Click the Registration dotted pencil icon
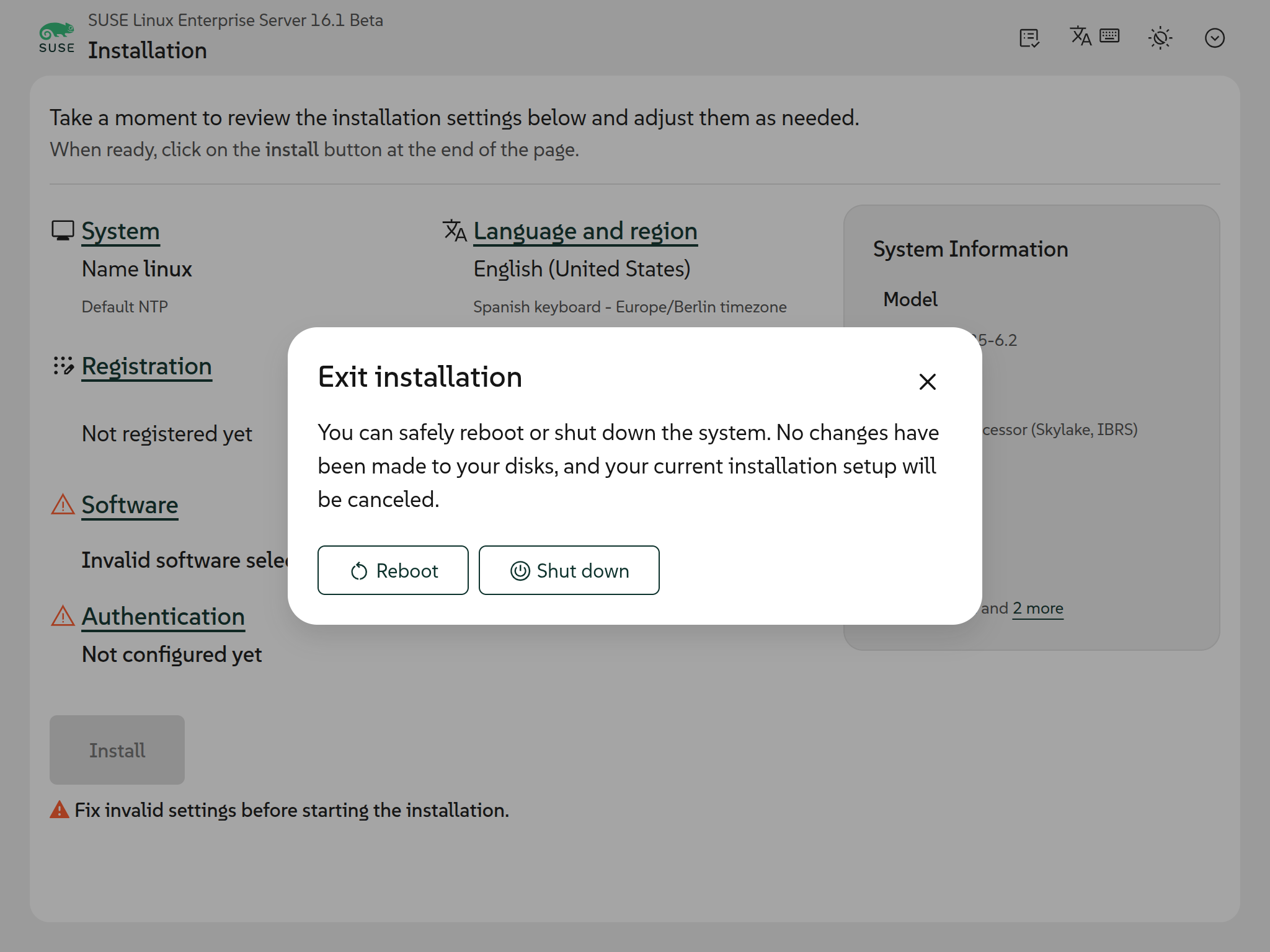 coord(63,366)
